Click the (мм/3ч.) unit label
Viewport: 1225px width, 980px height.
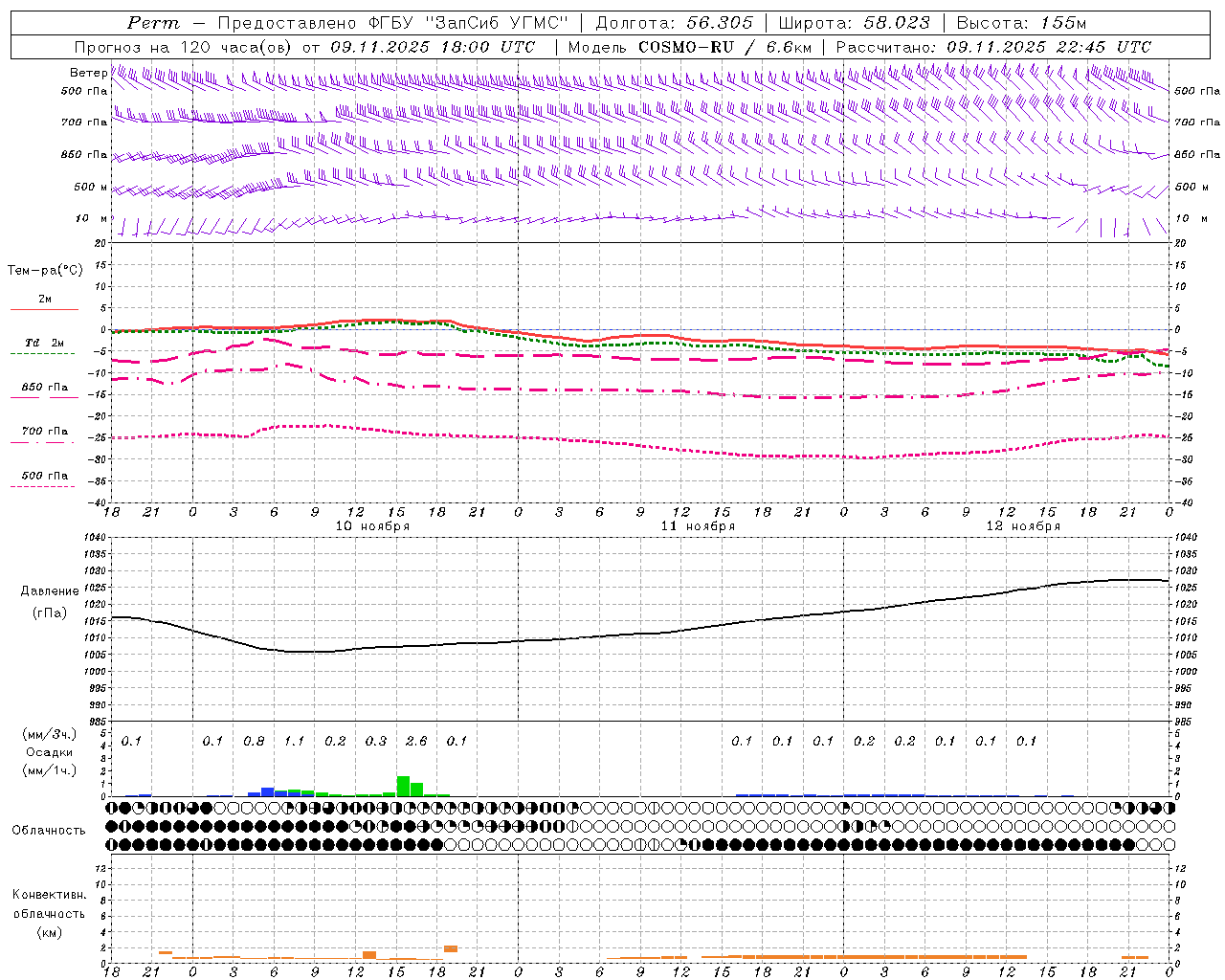[49, 734]
